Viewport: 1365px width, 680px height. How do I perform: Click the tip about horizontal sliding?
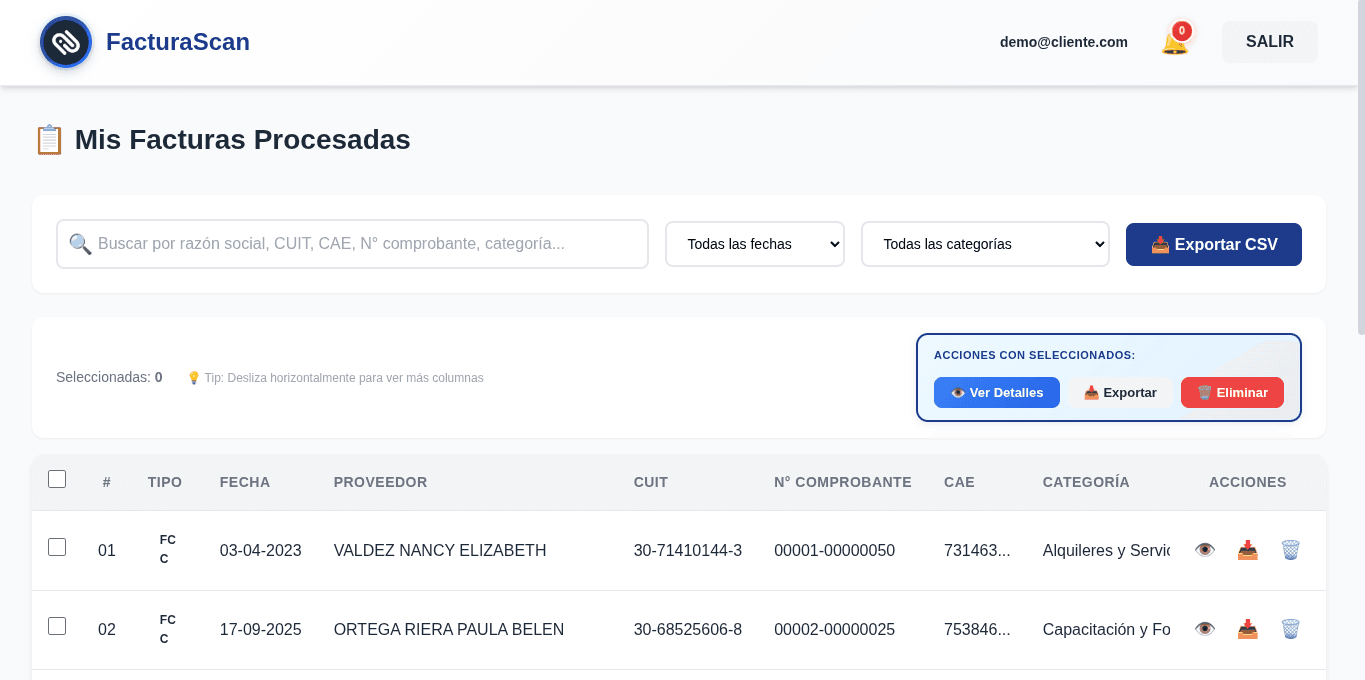[x=335, y=378]
